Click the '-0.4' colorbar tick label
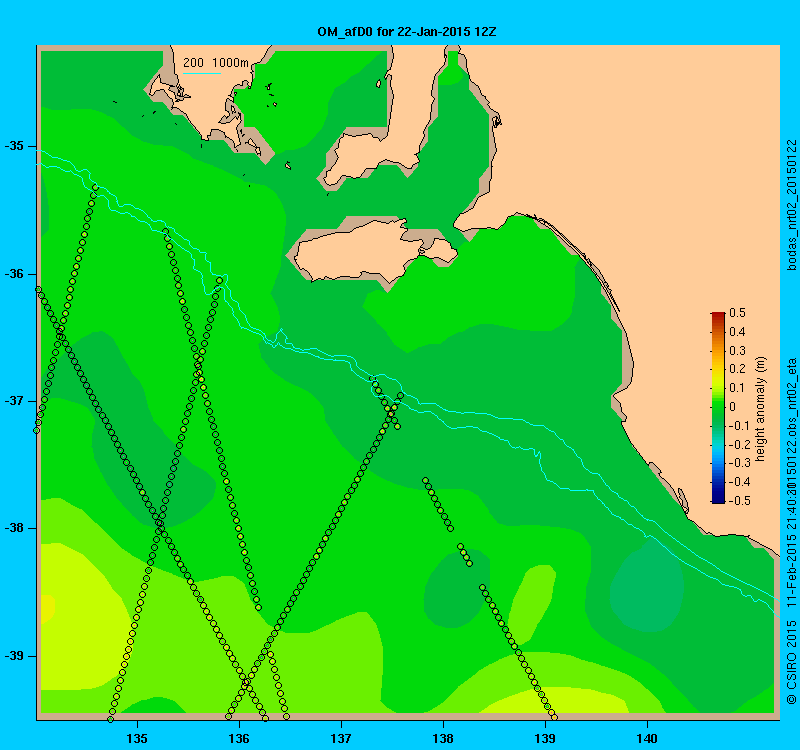The image size is (800, 750). click(x=738, y=482)
